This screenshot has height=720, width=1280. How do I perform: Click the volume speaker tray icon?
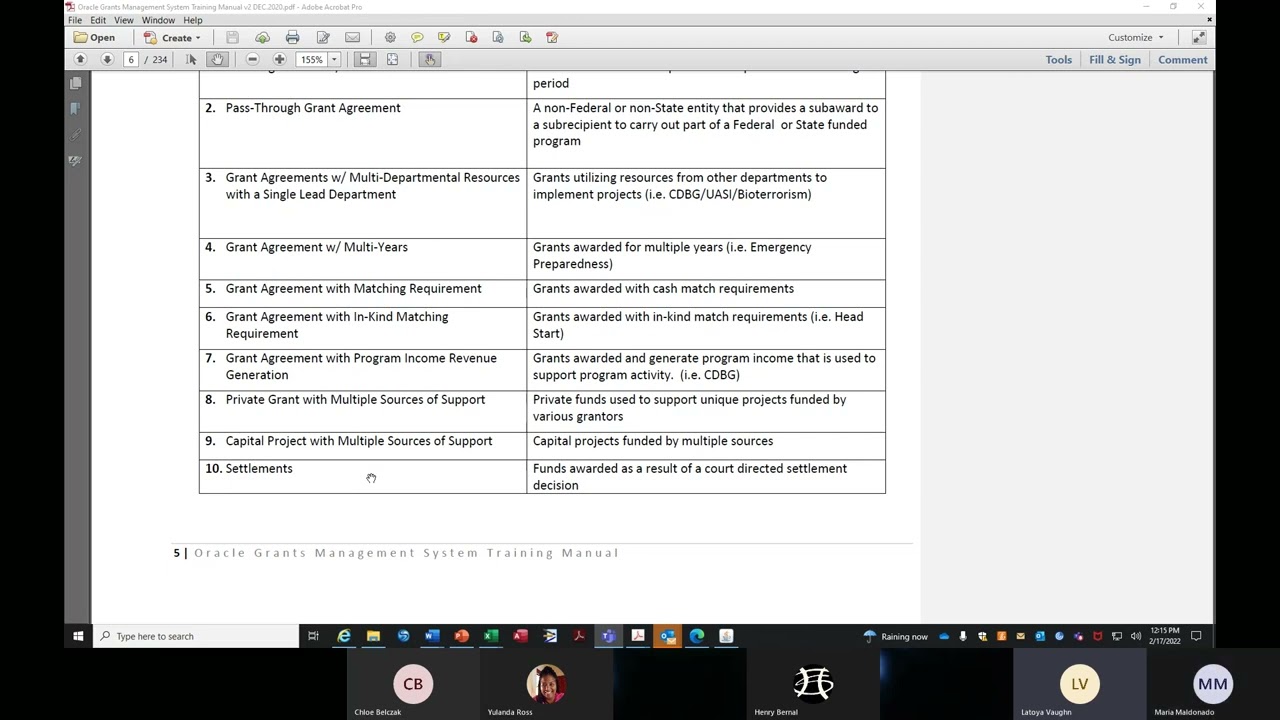coord(1136,636)
